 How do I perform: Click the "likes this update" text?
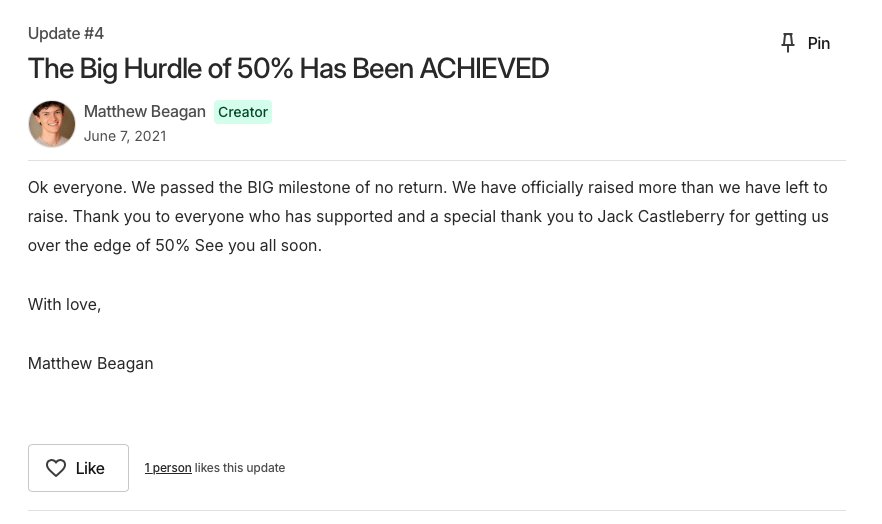pyautogui.click(x=240, y=467)
